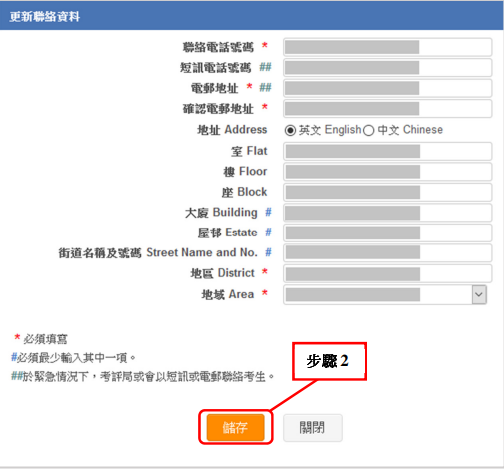
Task: Click the orange 儲存 save button
Action: [235, 427]
